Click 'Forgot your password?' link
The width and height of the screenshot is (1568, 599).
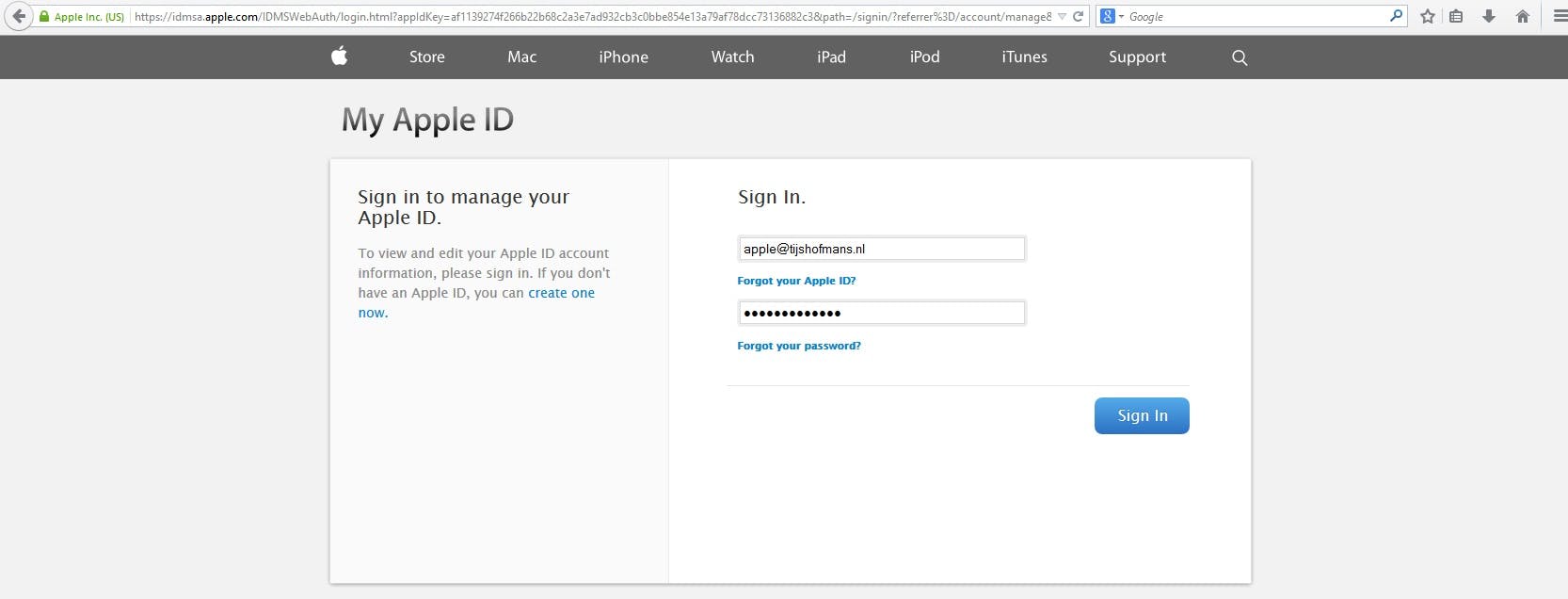[x=799, y=346]
